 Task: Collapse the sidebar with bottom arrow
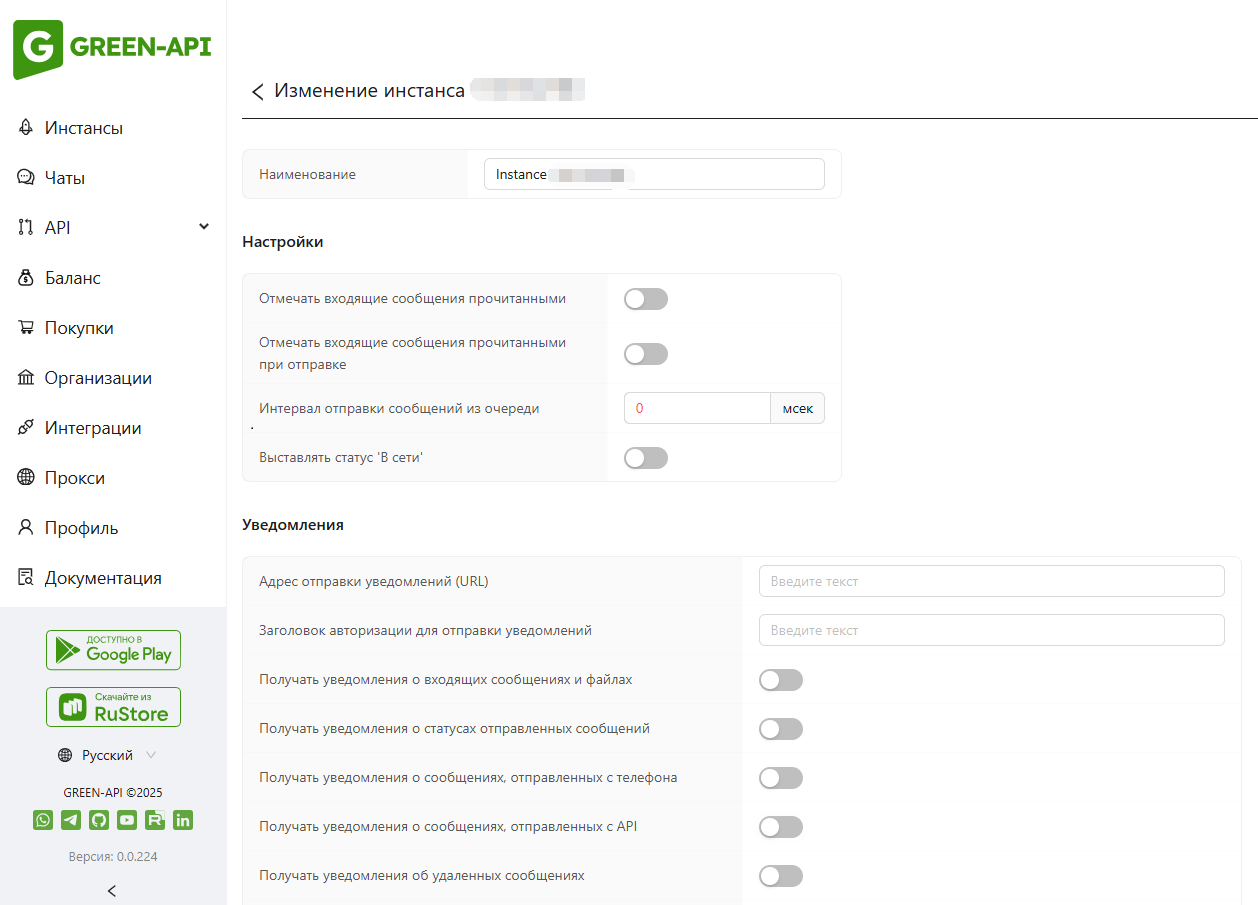point(112,890)
